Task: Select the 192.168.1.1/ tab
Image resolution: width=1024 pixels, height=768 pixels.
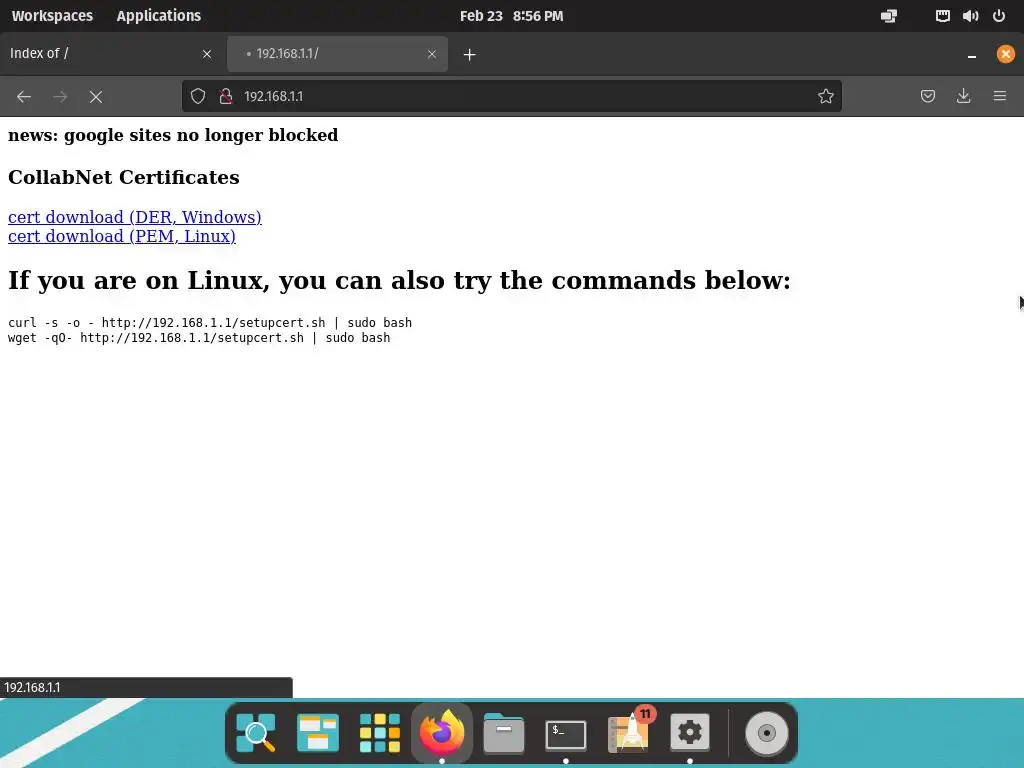Action: (x=337, y=54)
